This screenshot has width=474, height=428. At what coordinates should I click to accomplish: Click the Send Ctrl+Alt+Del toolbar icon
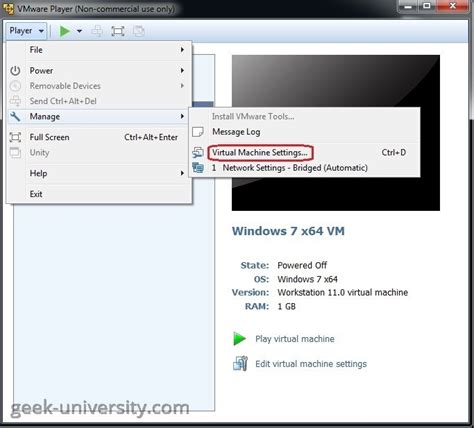tap(97, 31)
